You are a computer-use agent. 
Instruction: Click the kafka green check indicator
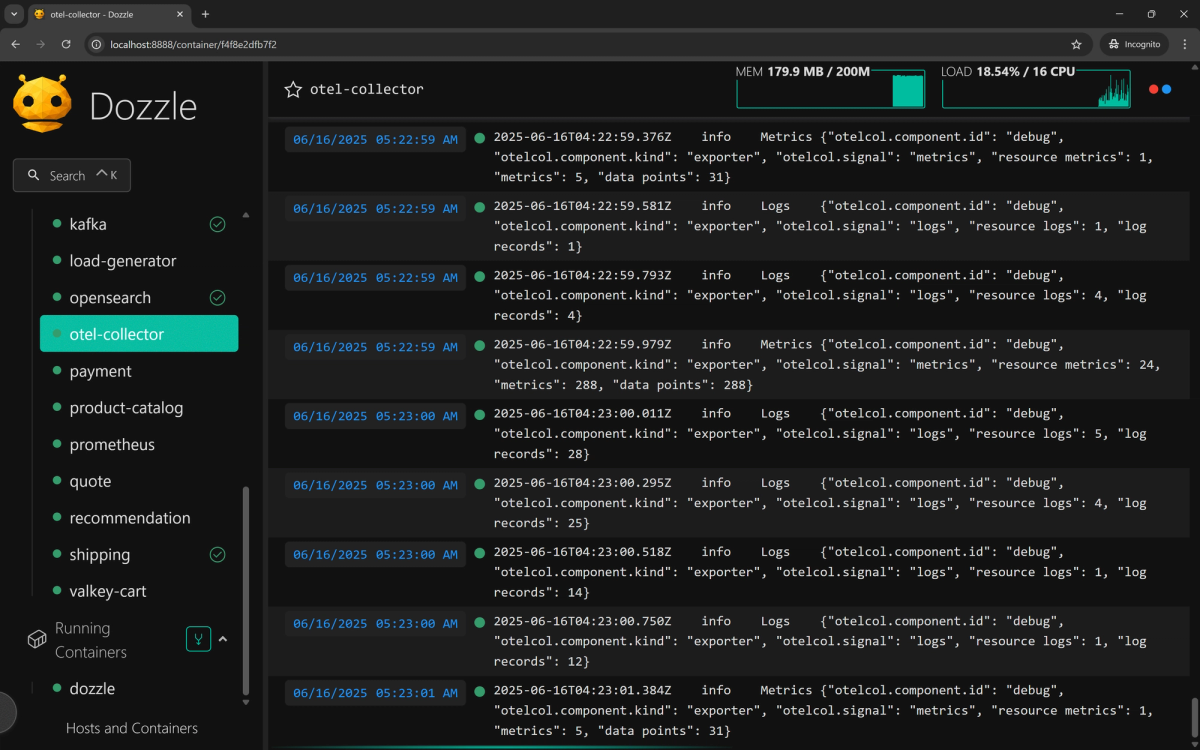pos(217,224)
